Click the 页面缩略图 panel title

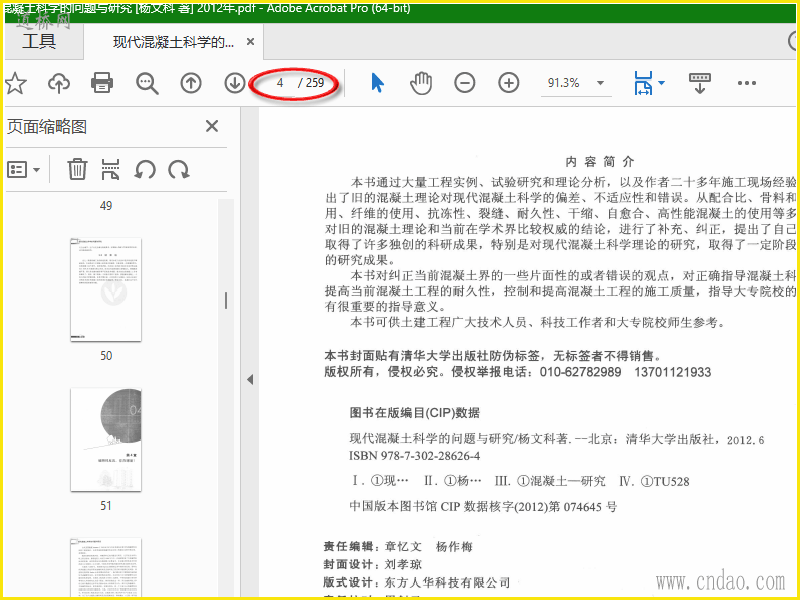[x=47, y=127]
